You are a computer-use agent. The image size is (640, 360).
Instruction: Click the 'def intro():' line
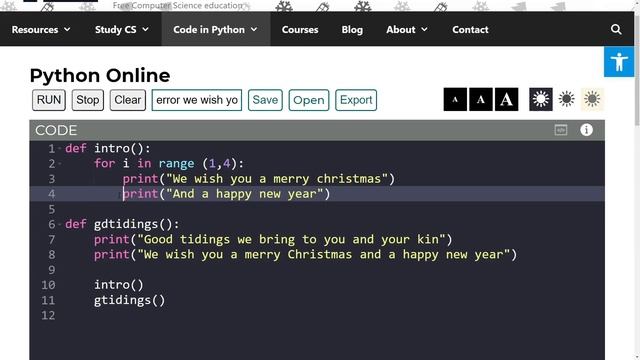[108, 149]
